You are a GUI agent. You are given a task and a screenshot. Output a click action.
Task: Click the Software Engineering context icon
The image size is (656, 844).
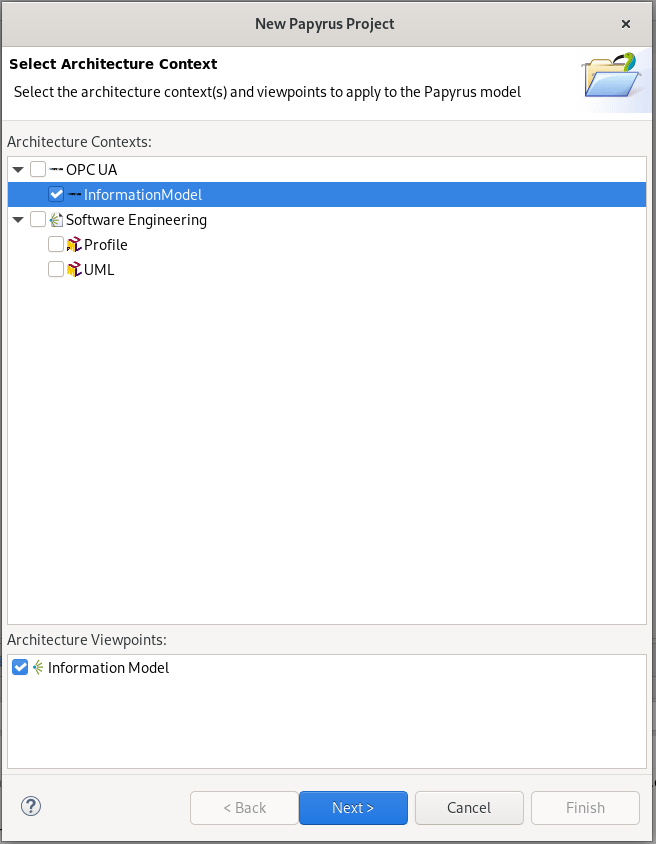(56, 220)
